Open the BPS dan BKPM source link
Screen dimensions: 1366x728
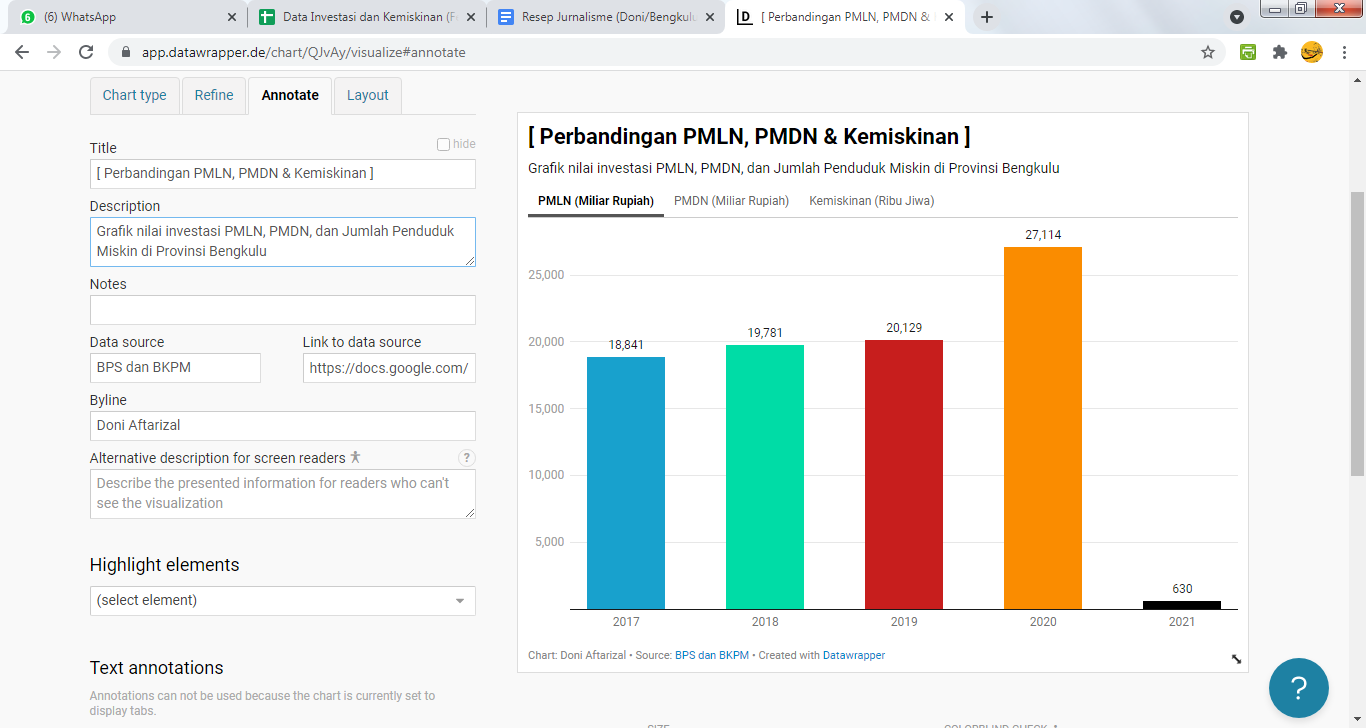click(711, 656)
